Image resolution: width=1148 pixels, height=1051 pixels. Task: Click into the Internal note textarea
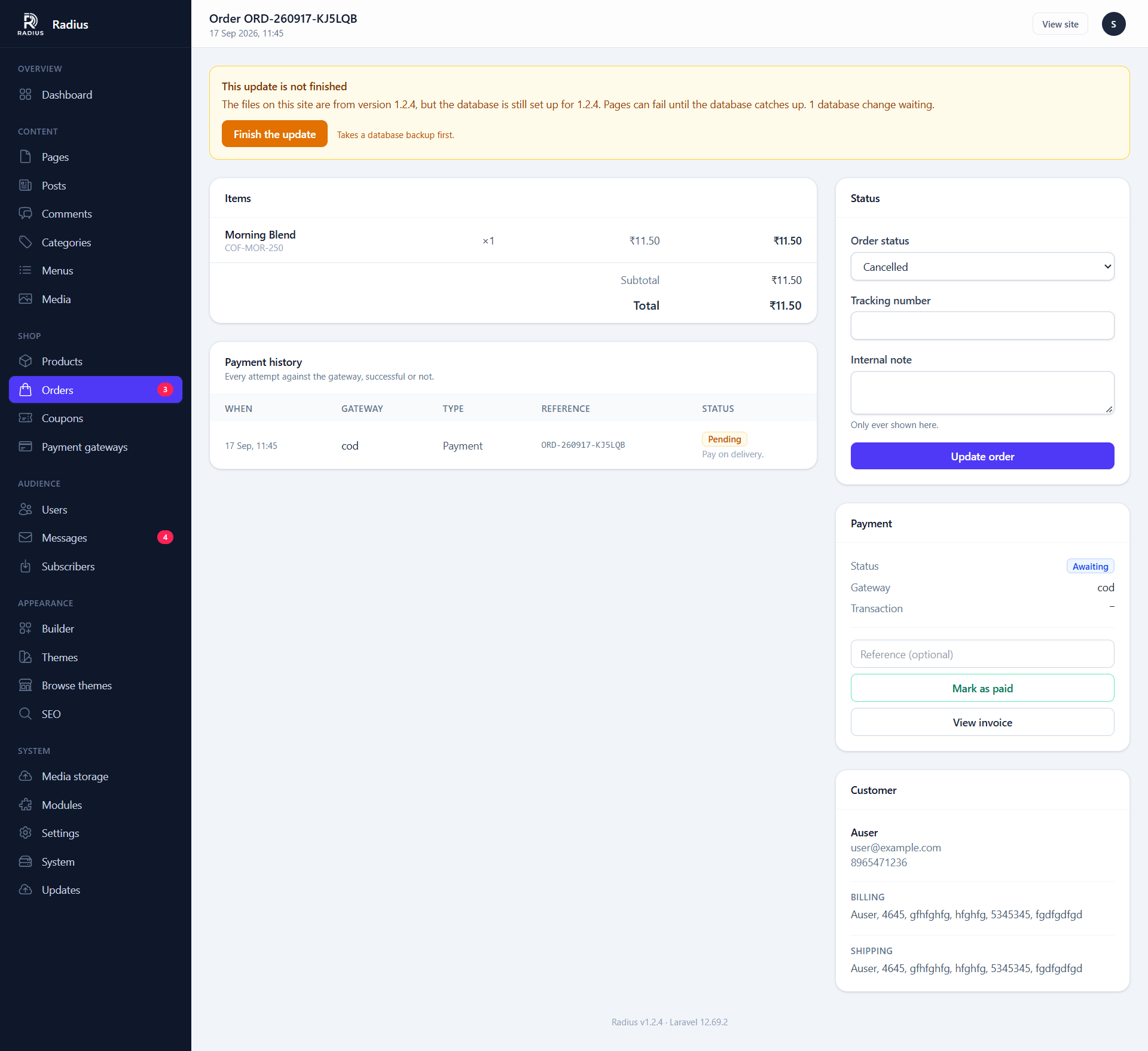tap(982, 393)
